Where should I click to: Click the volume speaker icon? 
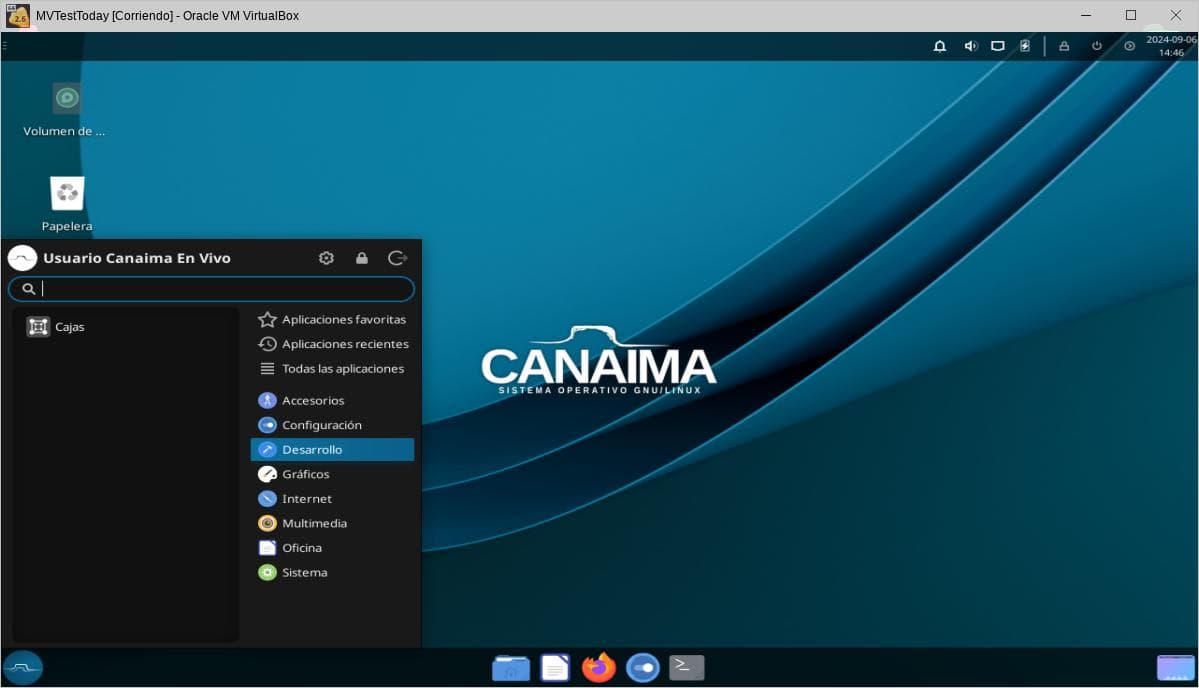click(x=970, y=46)
